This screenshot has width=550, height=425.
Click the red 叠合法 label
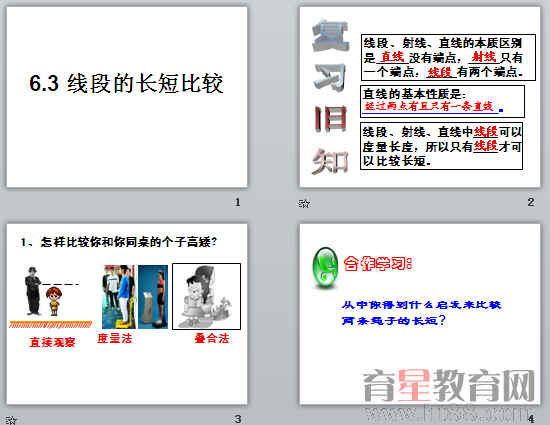[212, 338]
